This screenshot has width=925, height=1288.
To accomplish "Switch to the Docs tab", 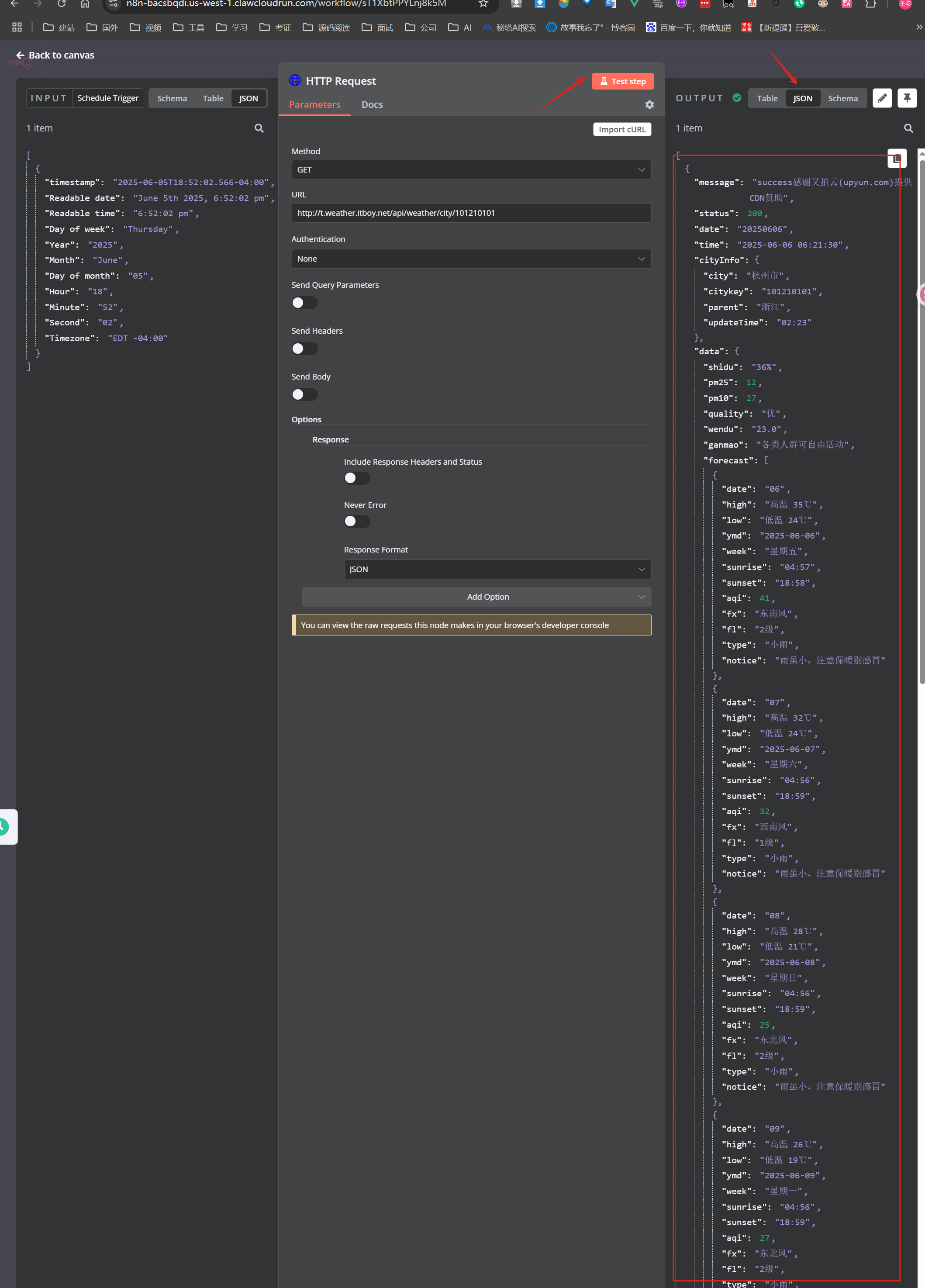I will [372, 104].
